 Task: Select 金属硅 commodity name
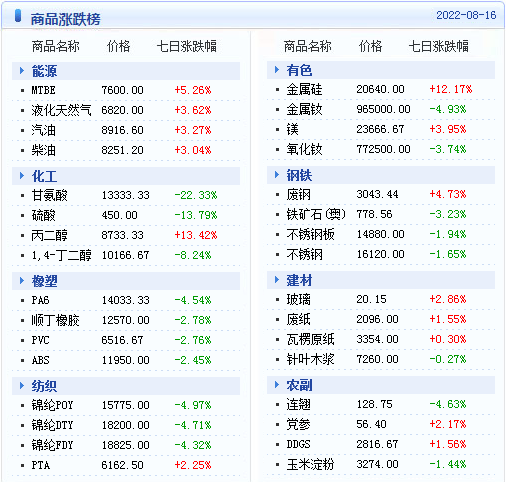tap(304, 89)
